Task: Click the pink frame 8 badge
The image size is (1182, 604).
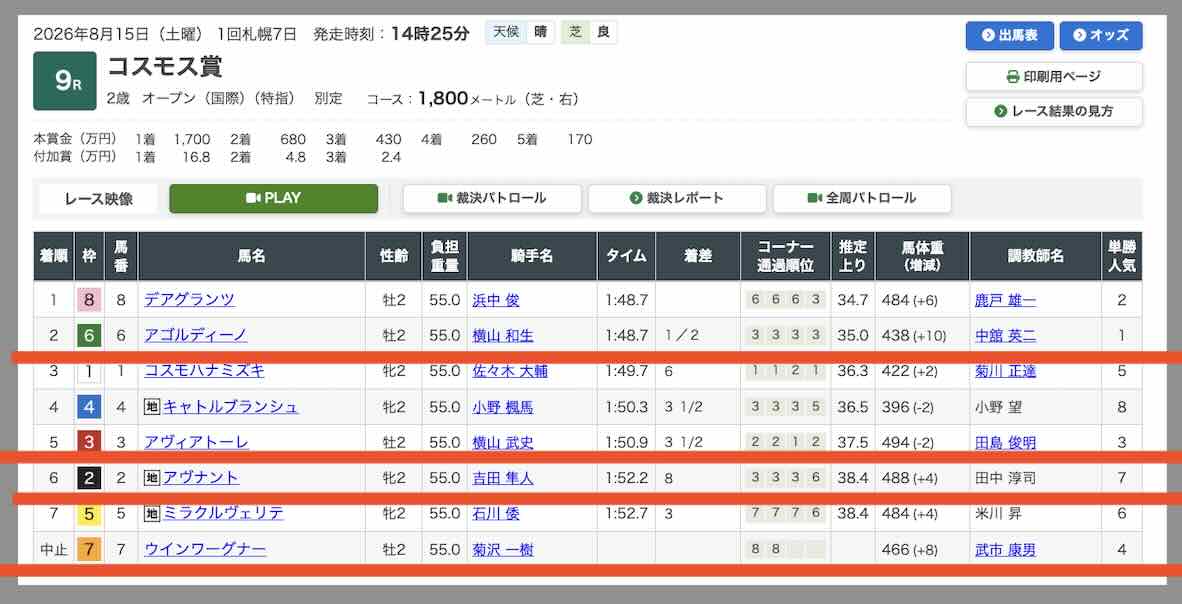Action: pos(89,300)
